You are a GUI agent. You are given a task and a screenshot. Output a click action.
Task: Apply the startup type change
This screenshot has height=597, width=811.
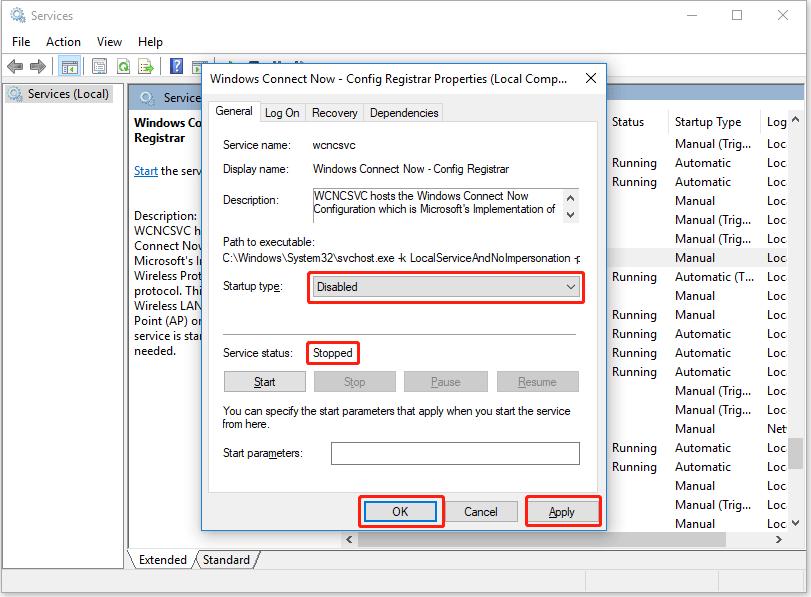(x=562, y=512)
